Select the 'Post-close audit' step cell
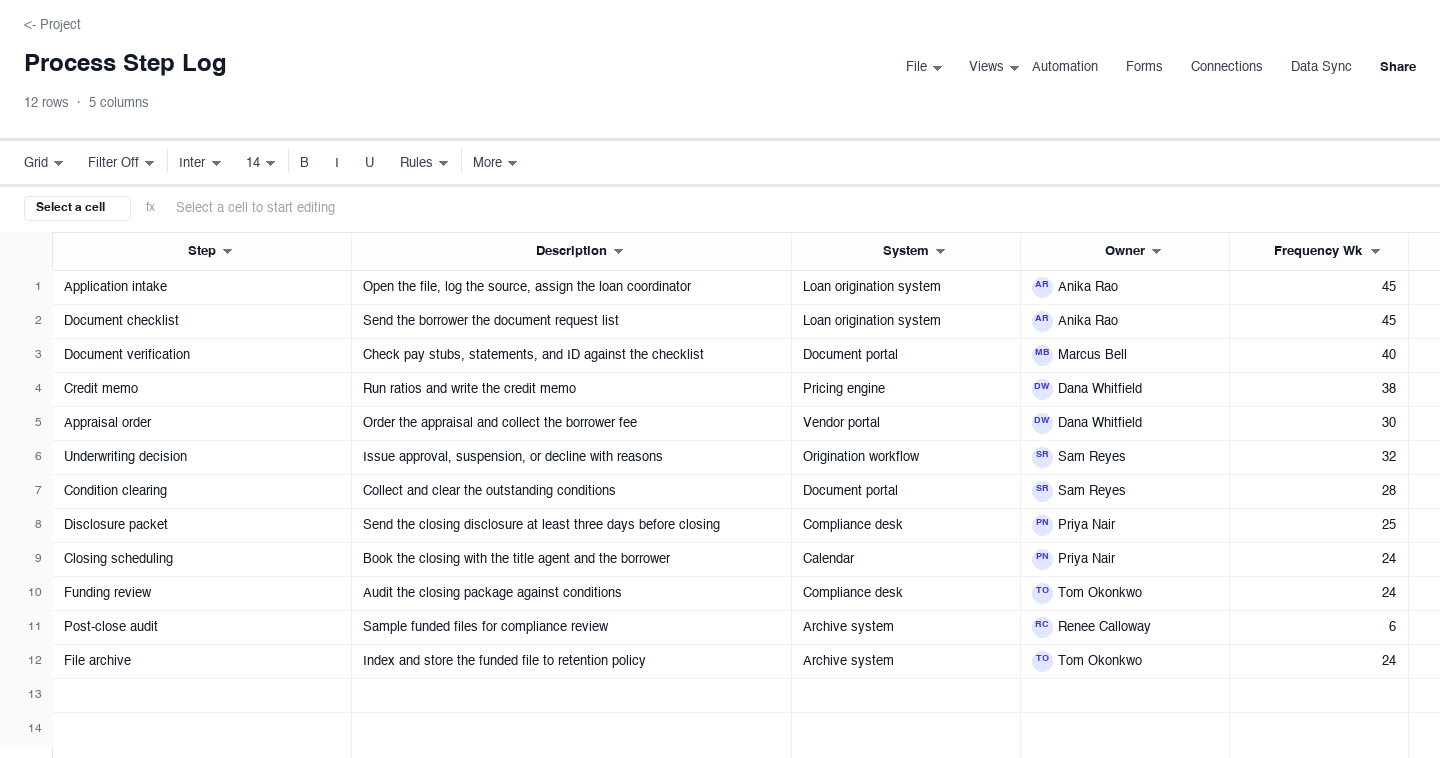 [202, 627]
